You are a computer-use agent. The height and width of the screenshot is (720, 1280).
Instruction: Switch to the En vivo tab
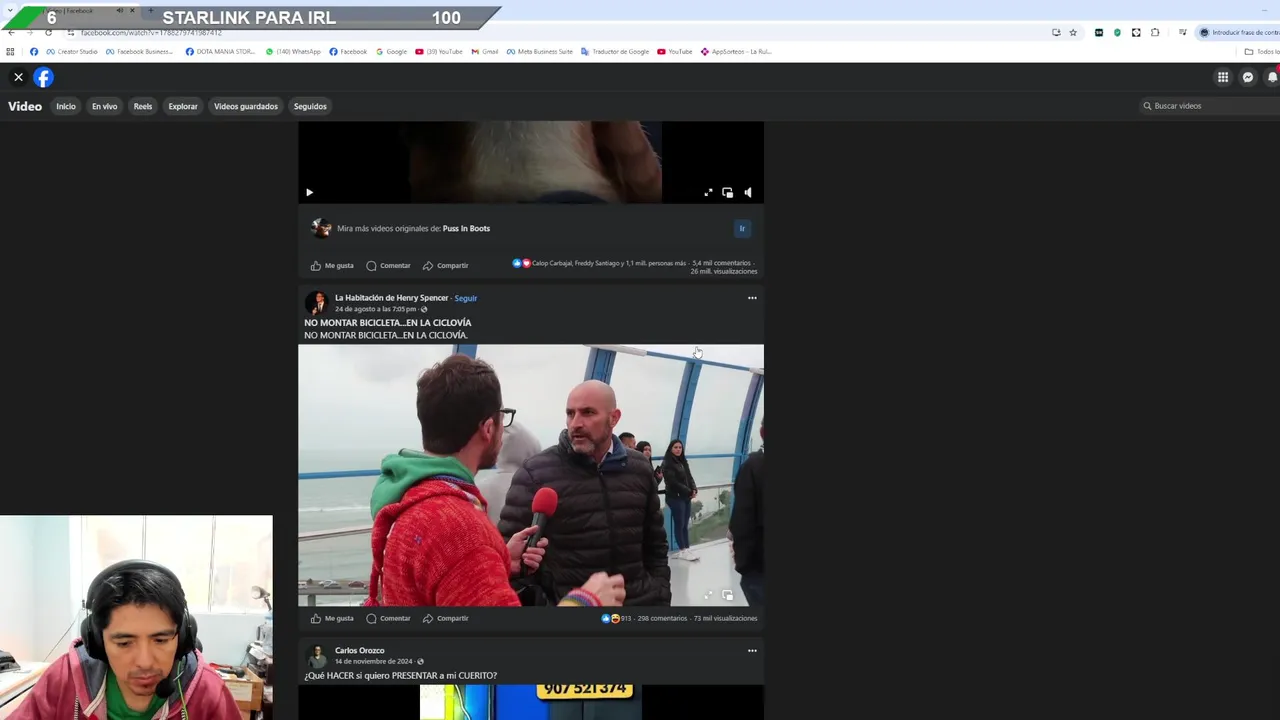click(105, 106)
